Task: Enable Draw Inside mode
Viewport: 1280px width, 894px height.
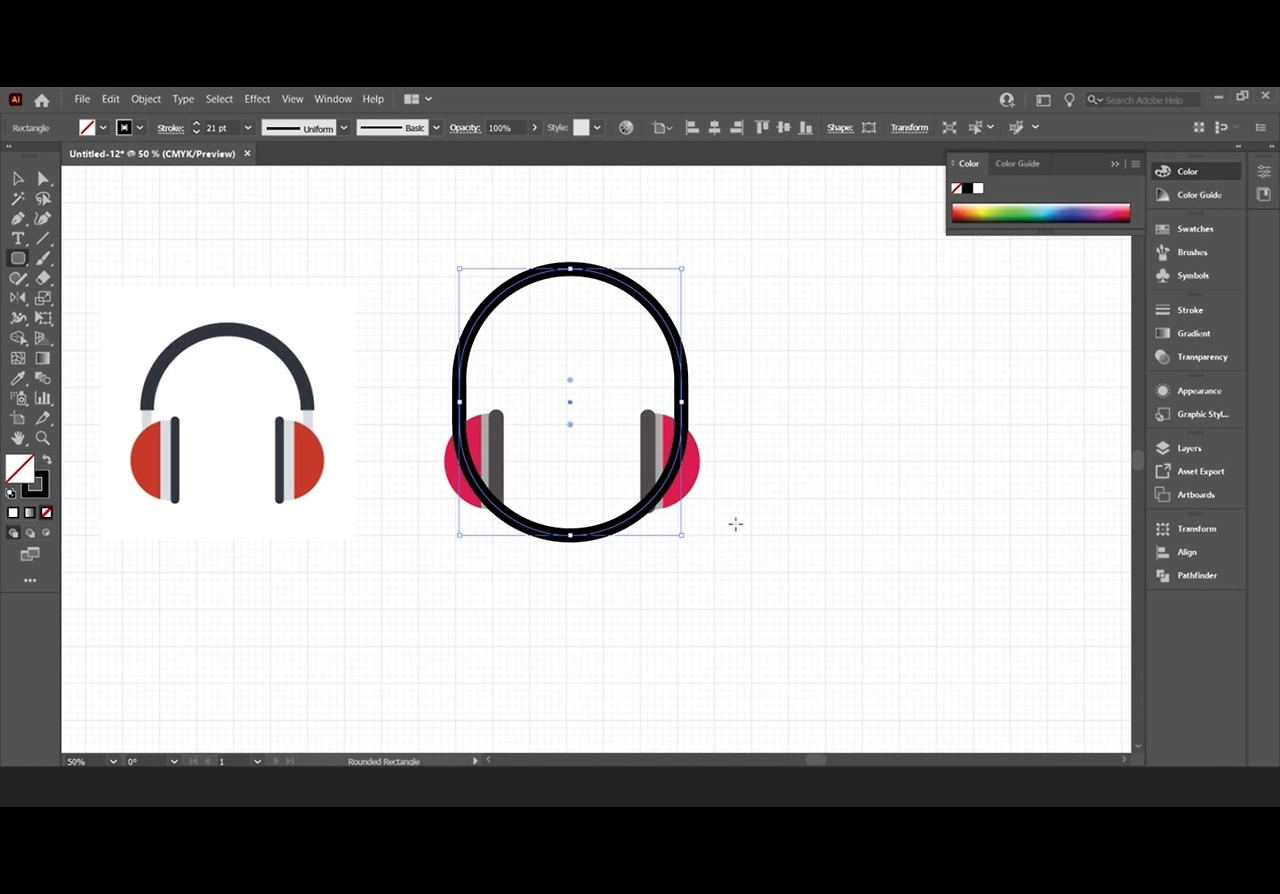Action: pos(46,533)
